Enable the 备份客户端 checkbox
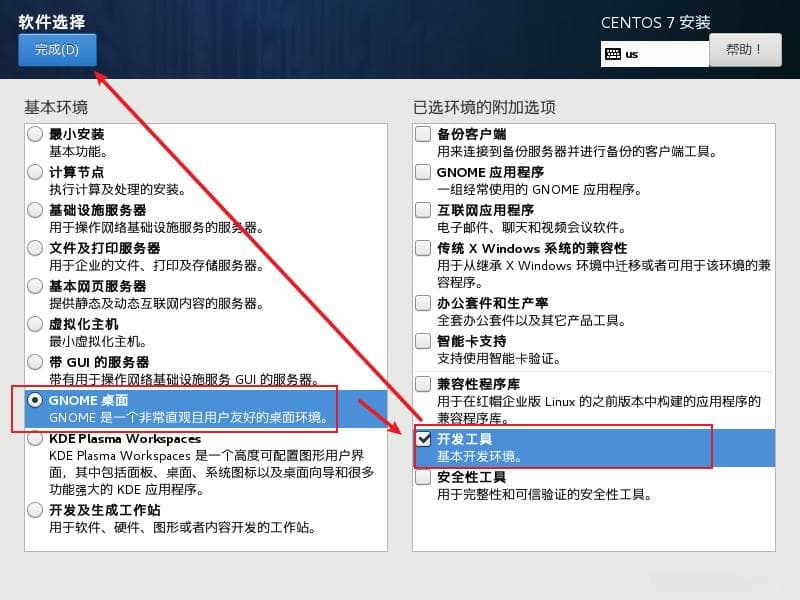Screen dimensions: 800x600 coord(423,134)
